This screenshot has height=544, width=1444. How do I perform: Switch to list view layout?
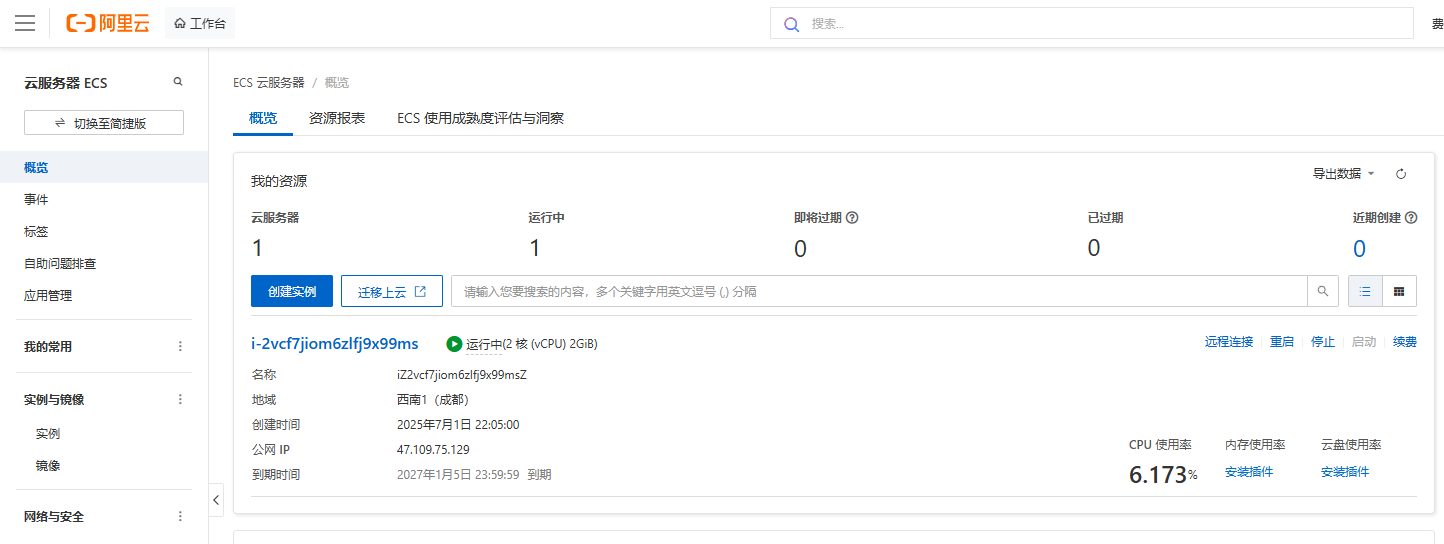click(1365, 291)
